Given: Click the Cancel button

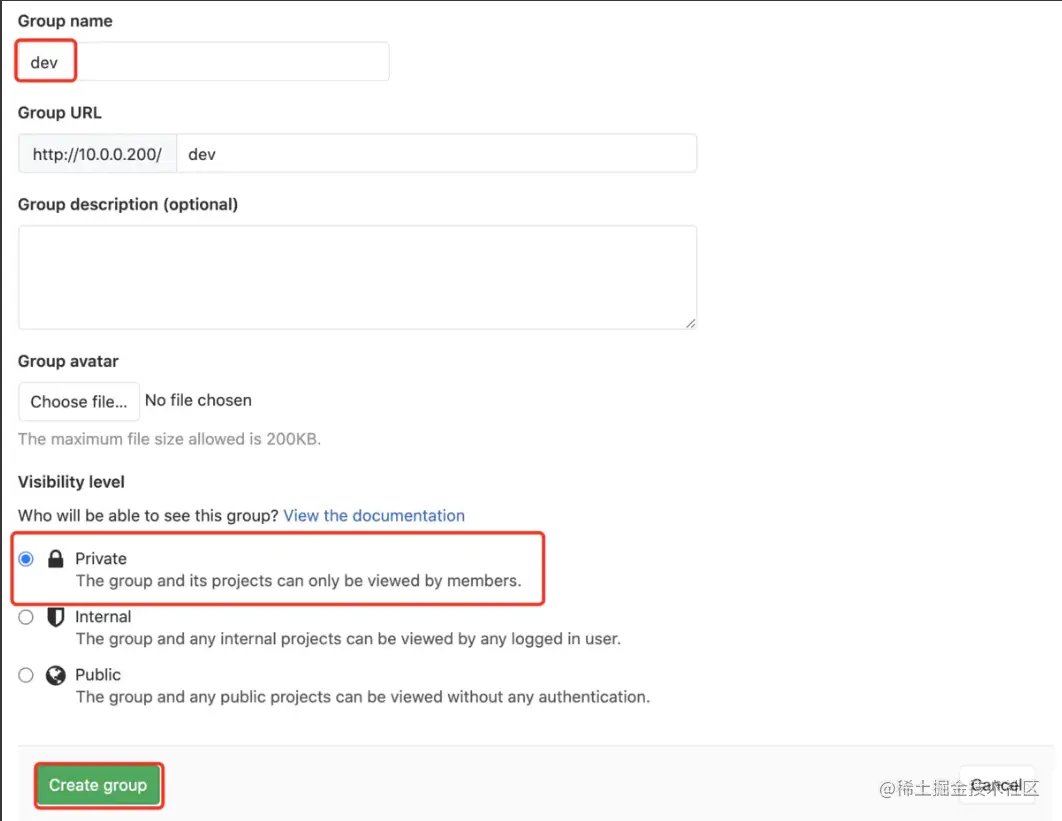Looking at the screenshot, I should coord(997,785).
